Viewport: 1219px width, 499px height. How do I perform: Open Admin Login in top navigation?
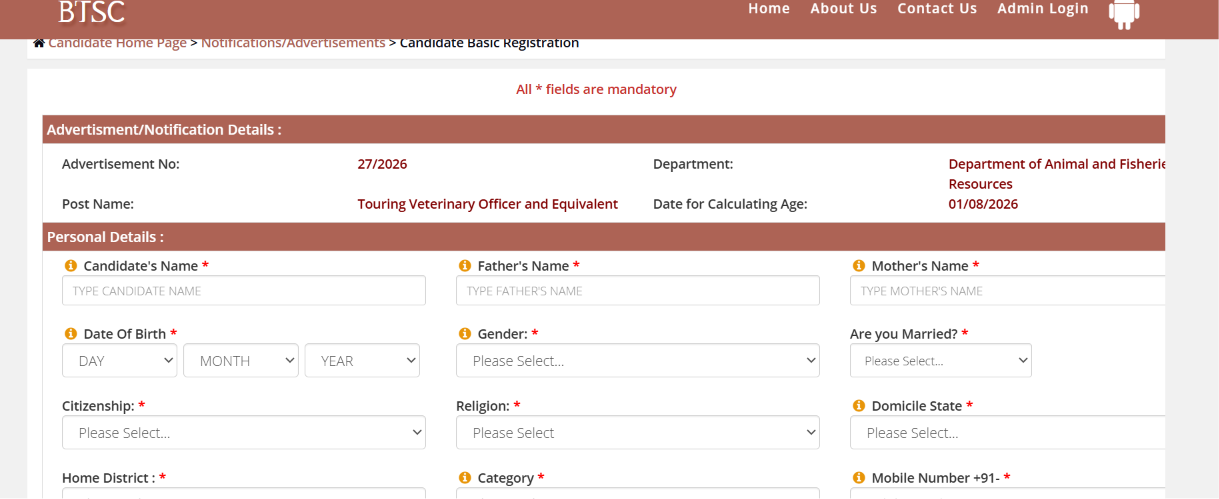coord(1043,9)
